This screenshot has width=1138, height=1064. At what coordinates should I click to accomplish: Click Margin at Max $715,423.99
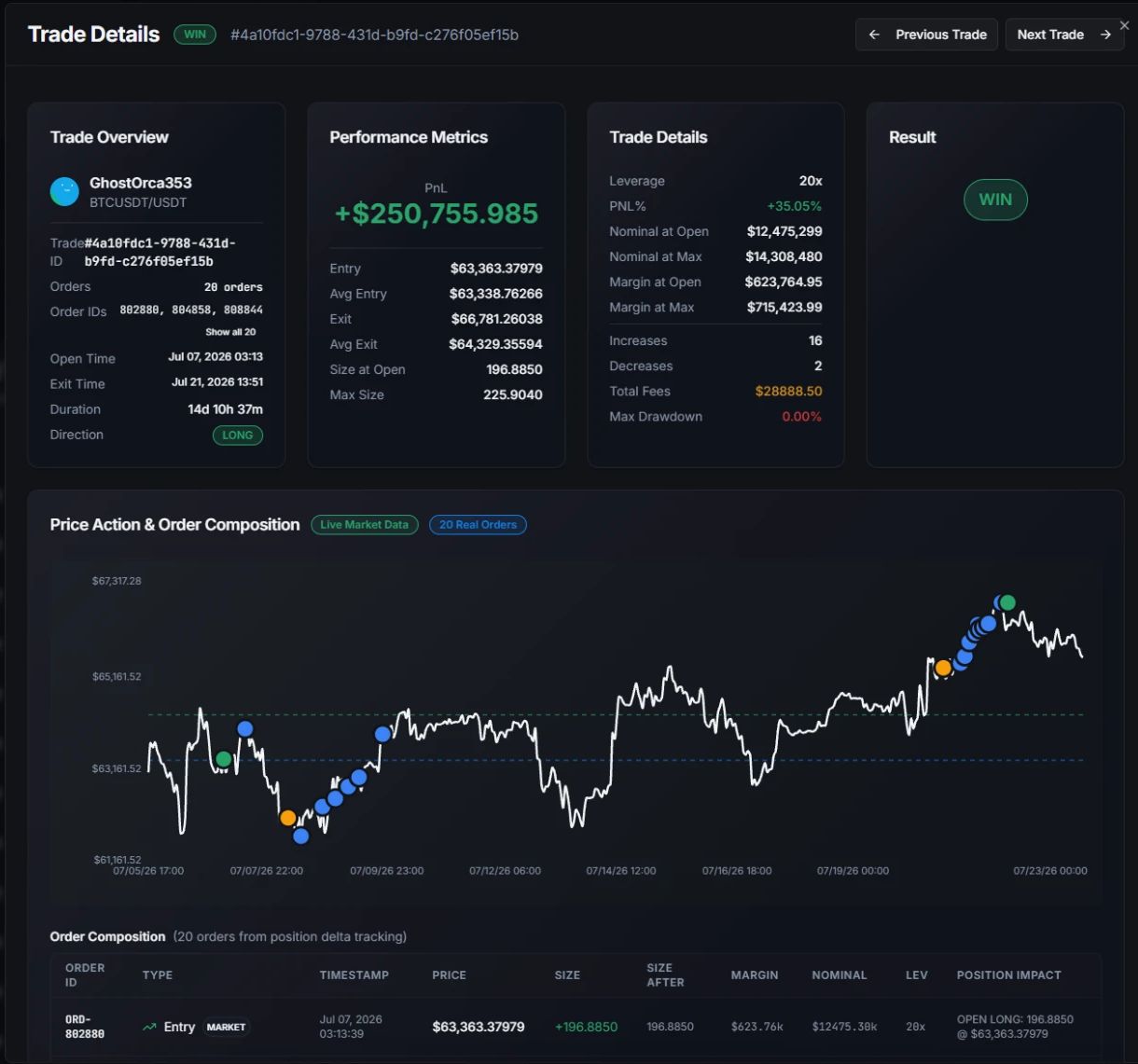(x=784, y=307)
